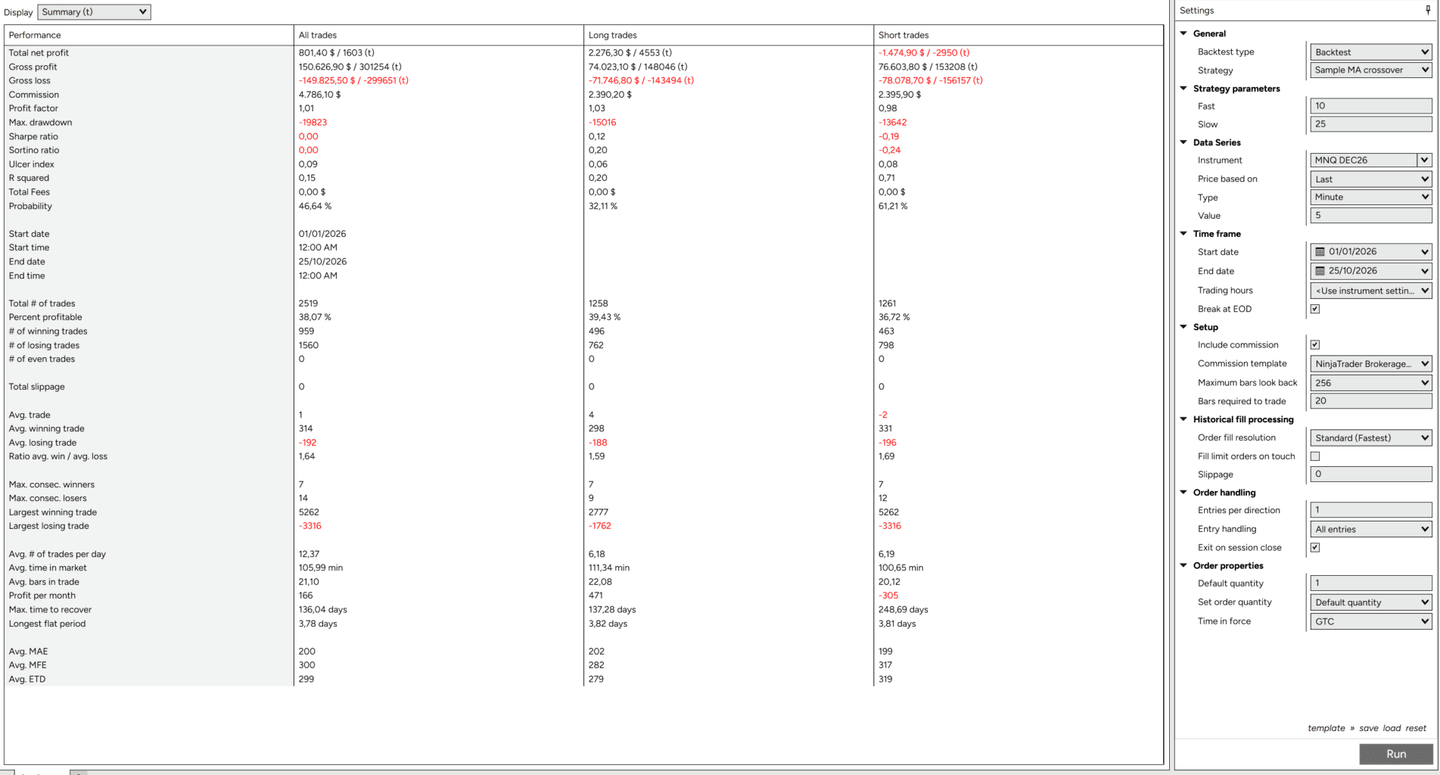
Task: Open the End date calendar icon
Action: (1320, 271)
